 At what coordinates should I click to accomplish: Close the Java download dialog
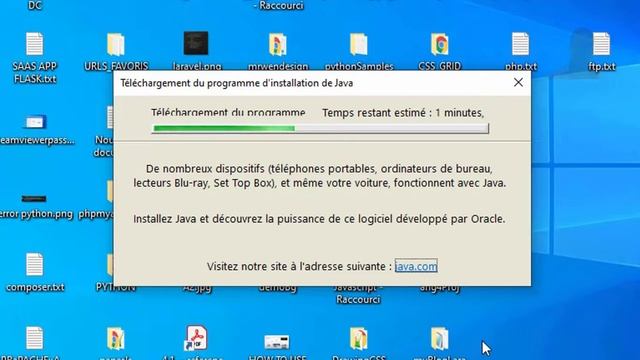[x=518, y=82]
